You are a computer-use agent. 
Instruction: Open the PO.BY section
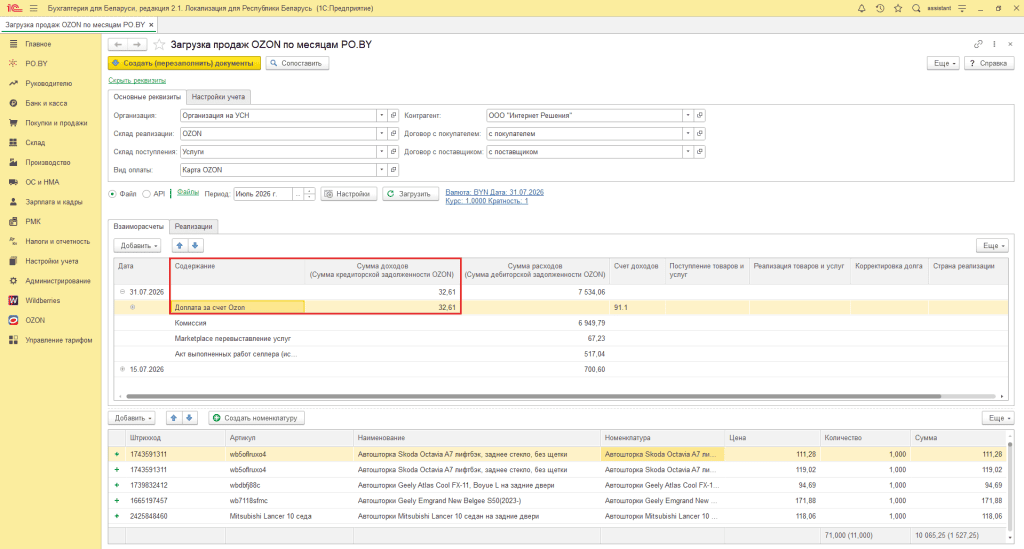(37, 63)
